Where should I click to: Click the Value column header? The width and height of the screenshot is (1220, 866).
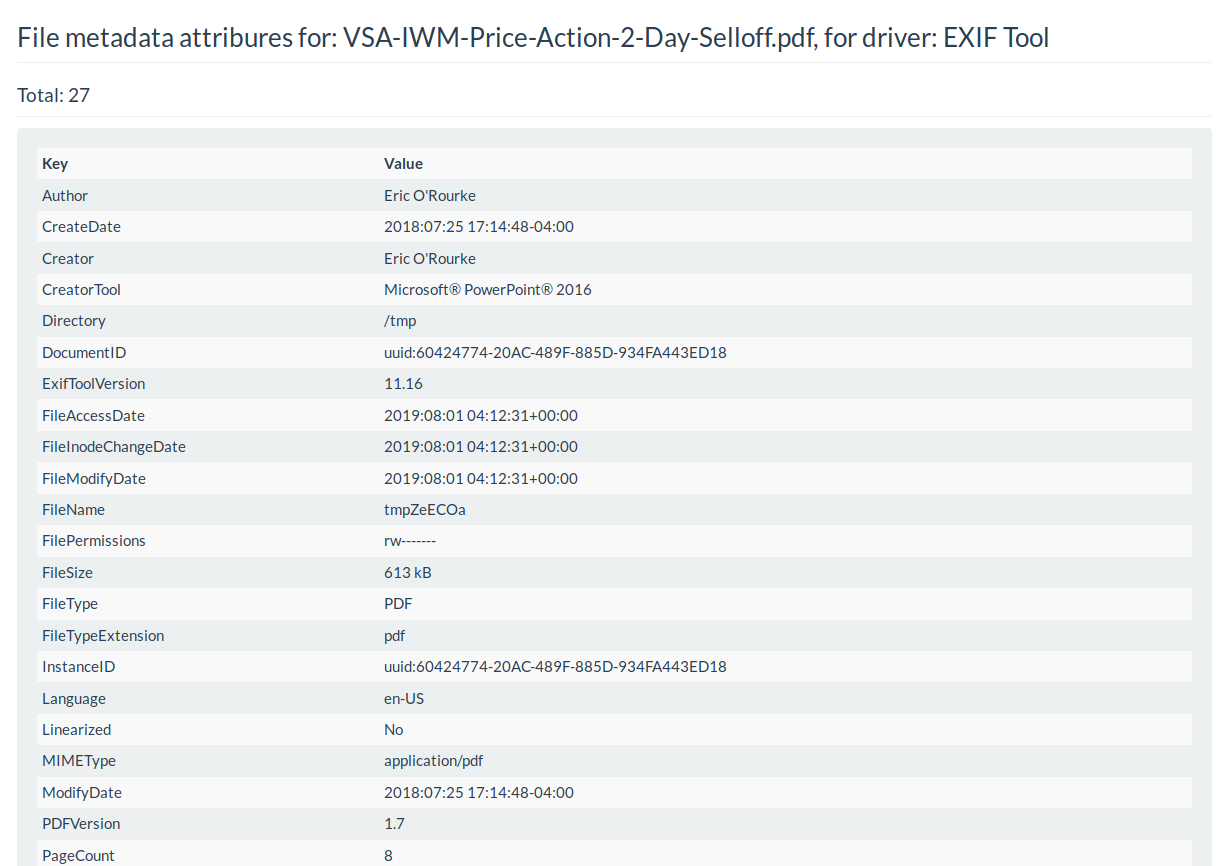403,164
